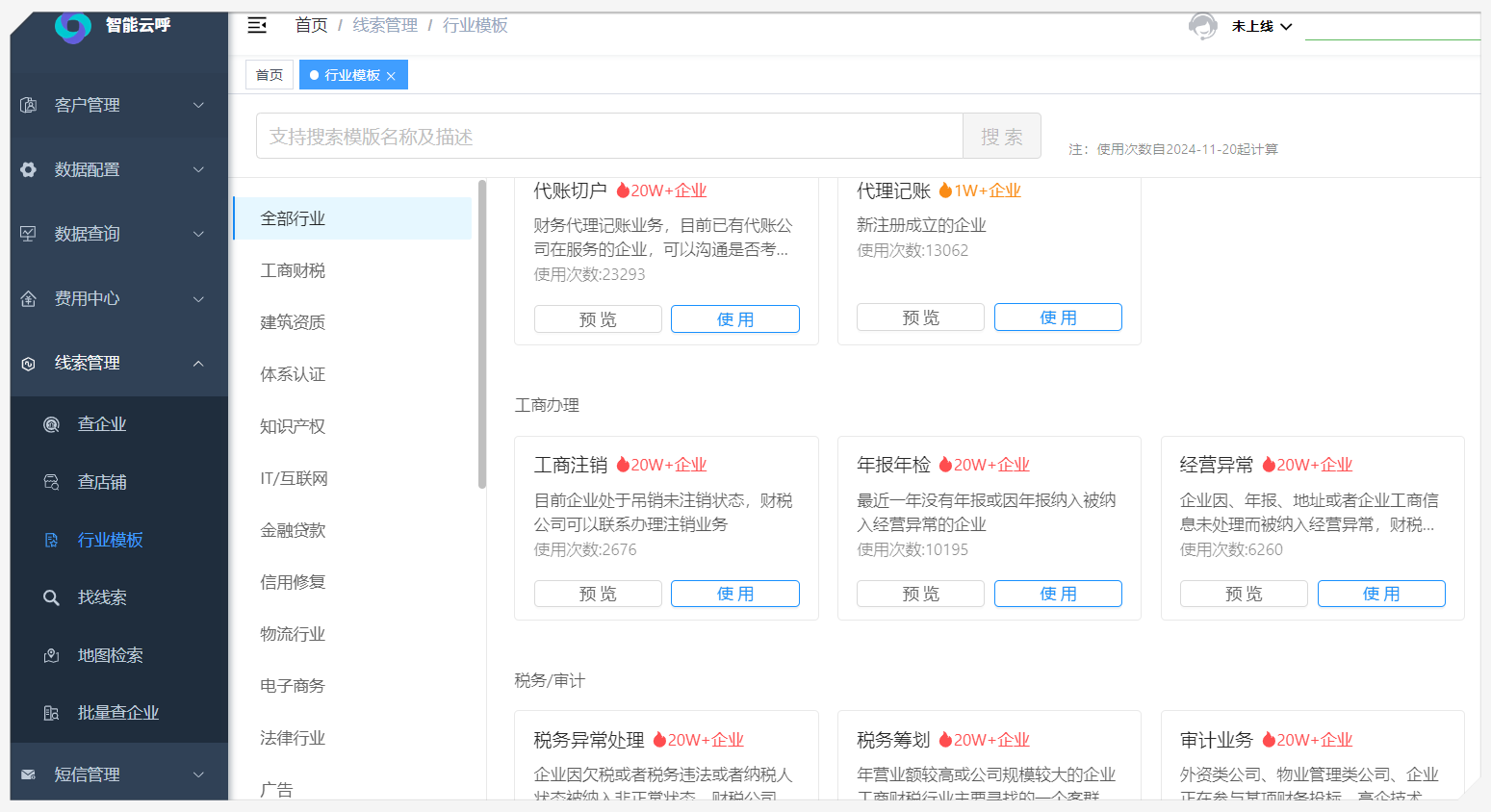Open 地图检索 map search item
Viewport: 1491px width, 812px height.
pyautogui.click(x=110, y=655)
